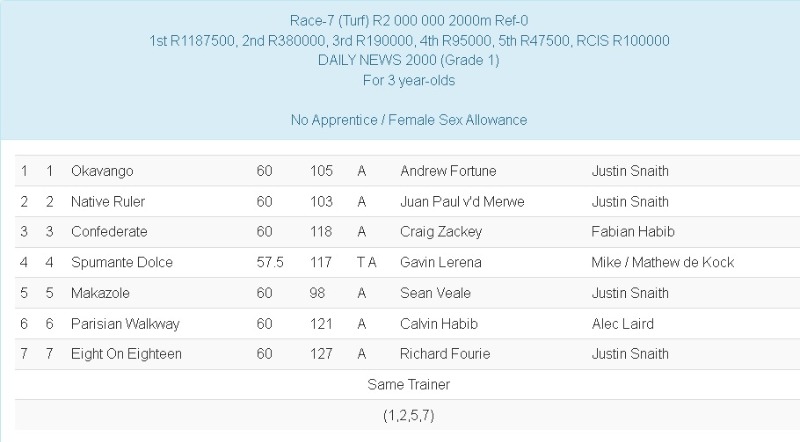Select Native Ruler horse entry

[x=108, y=202]
